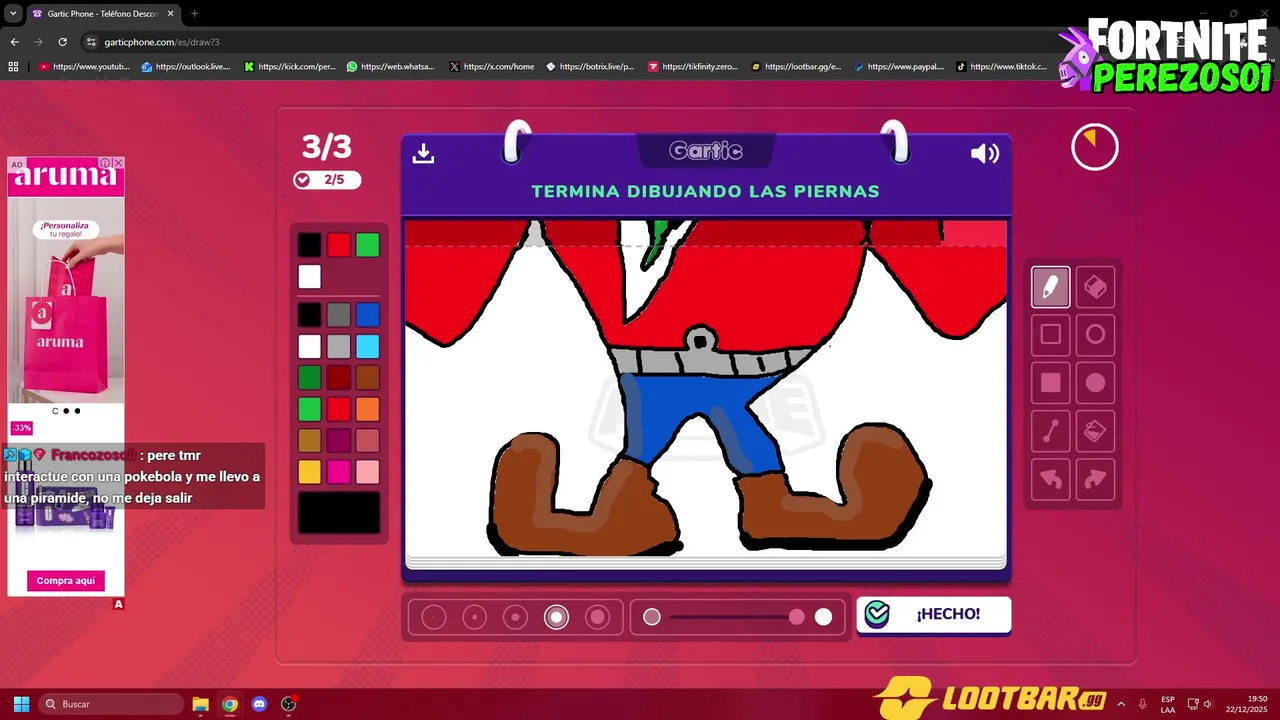Open Discord from the taskbar
This screenshot has width=1280, height=720.
[x=259, y=704]
